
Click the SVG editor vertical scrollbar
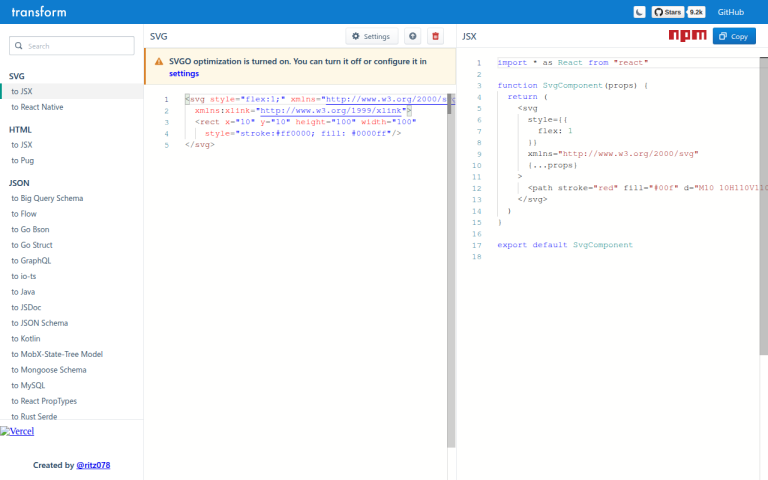[451, 271]
